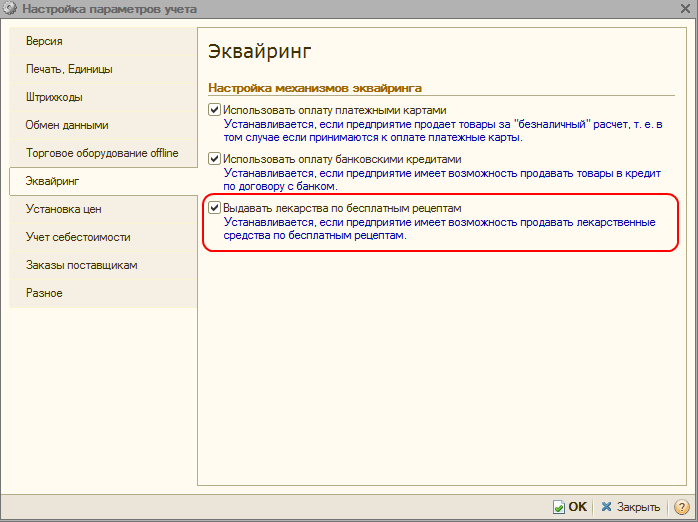
Task: Go to the 'Обмен данными' tab
Action: click(67, 125)
